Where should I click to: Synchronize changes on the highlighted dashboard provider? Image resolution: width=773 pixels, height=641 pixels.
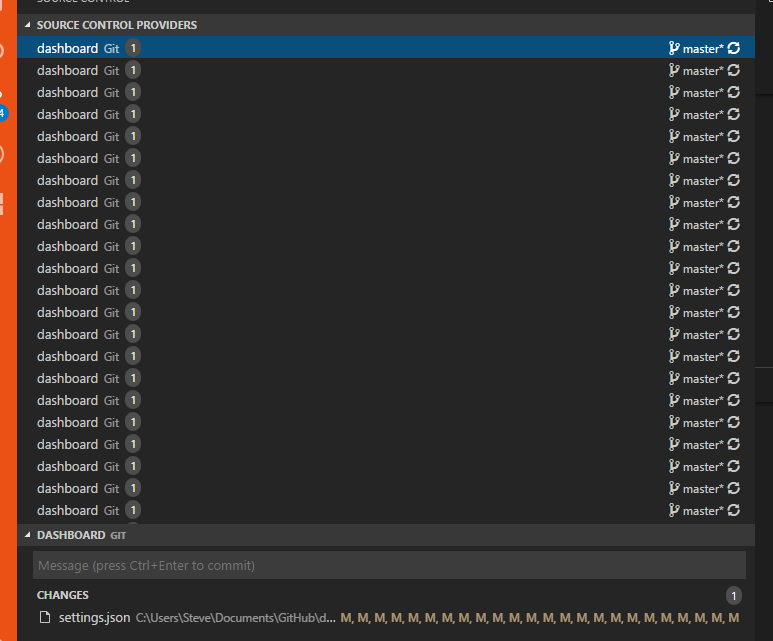734,48
